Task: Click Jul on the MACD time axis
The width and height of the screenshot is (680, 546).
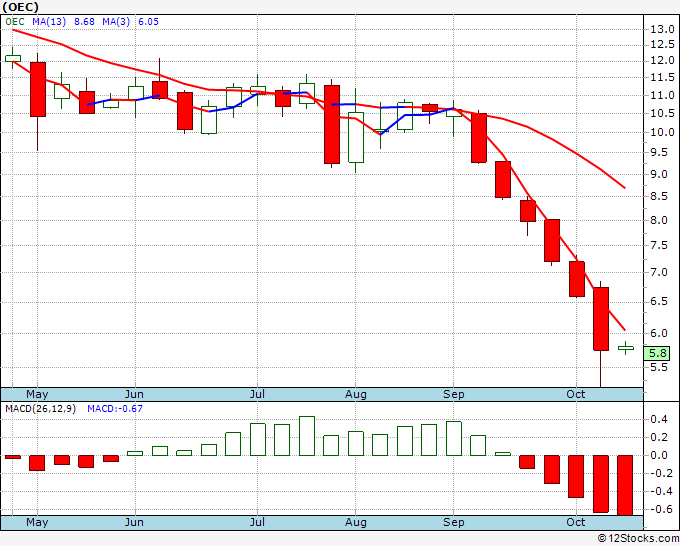Action: pyautogui.click(x=257, y=522)
